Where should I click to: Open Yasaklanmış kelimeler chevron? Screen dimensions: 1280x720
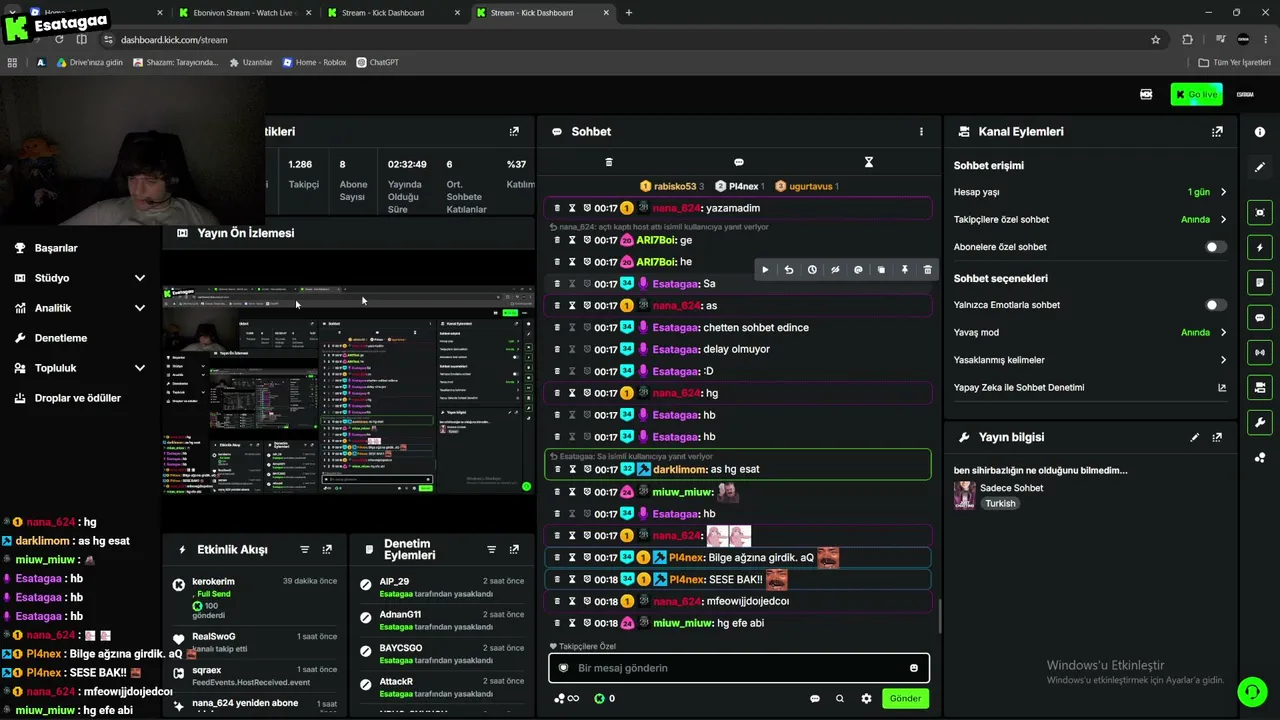(x=1223, y=360)
